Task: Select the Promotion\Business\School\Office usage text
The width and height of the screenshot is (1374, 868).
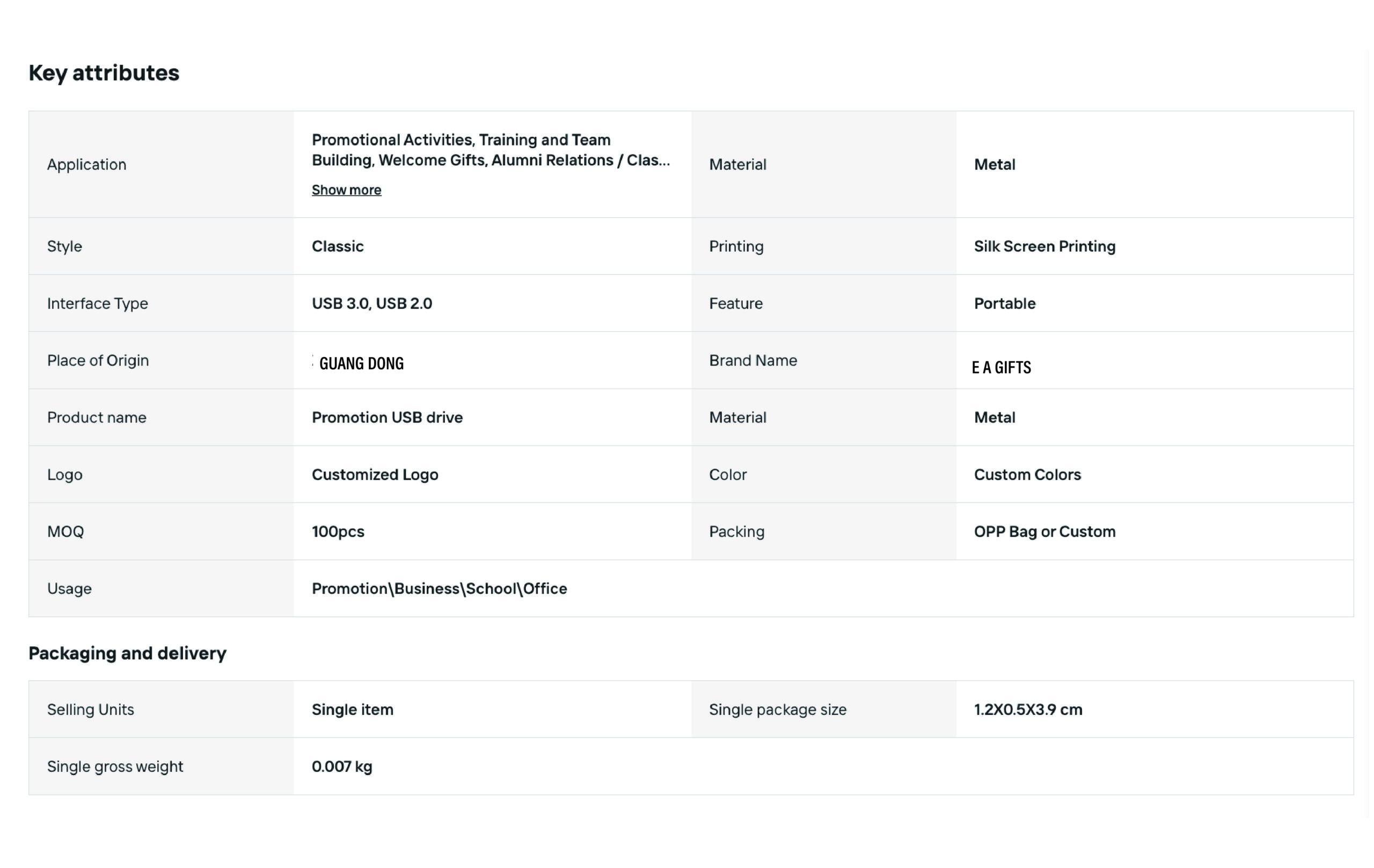Action: pos(440,589)
